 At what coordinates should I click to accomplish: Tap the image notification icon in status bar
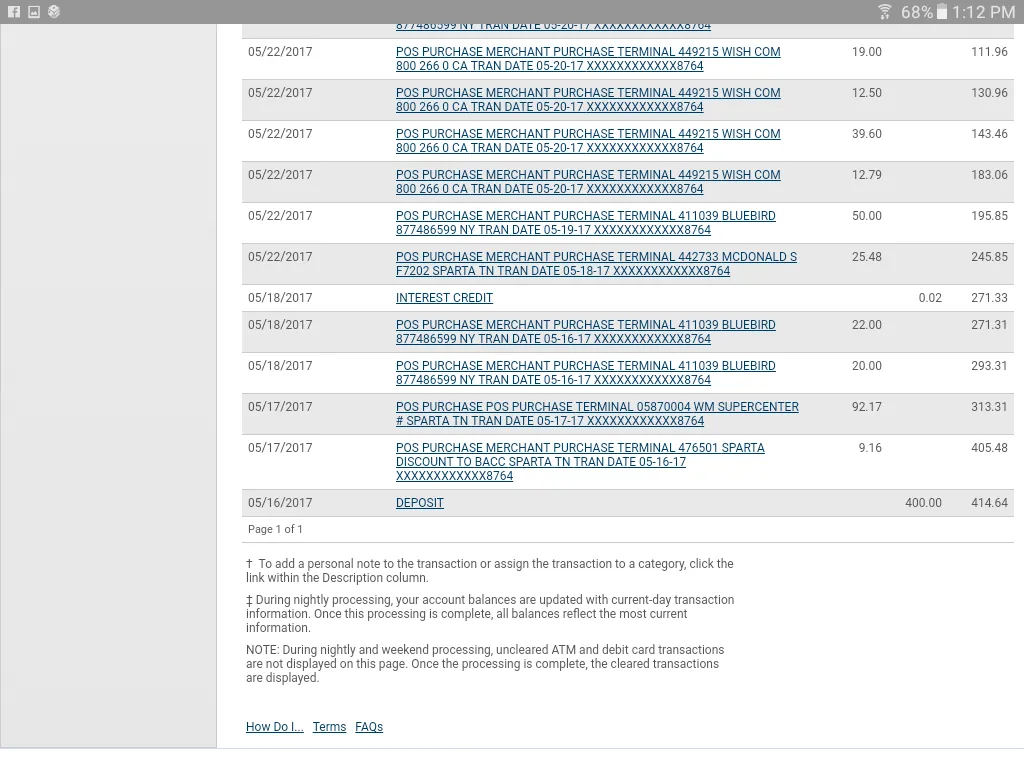click(x=34, y=12)
